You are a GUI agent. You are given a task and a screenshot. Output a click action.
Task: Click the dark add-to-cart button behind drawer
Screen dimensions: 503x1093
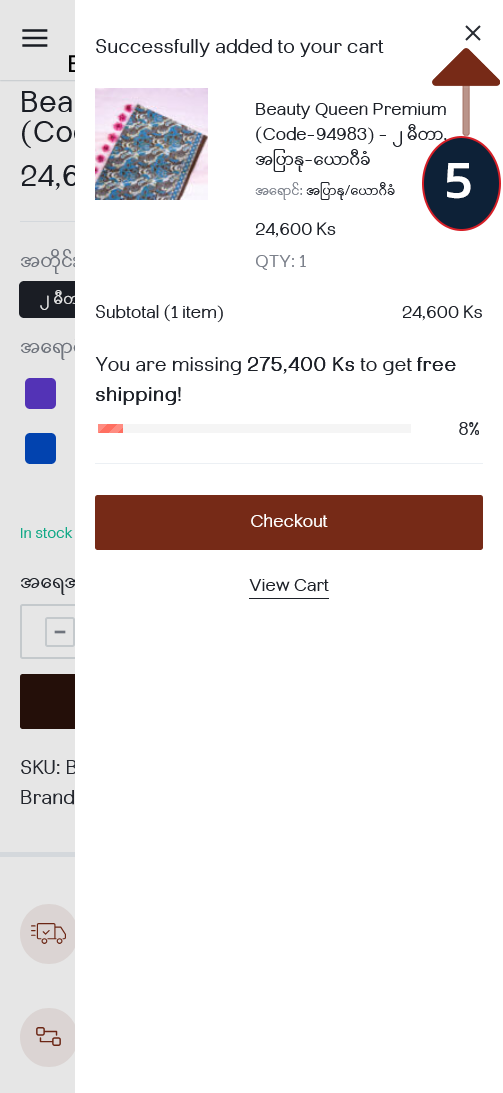[x=47, y=701]
